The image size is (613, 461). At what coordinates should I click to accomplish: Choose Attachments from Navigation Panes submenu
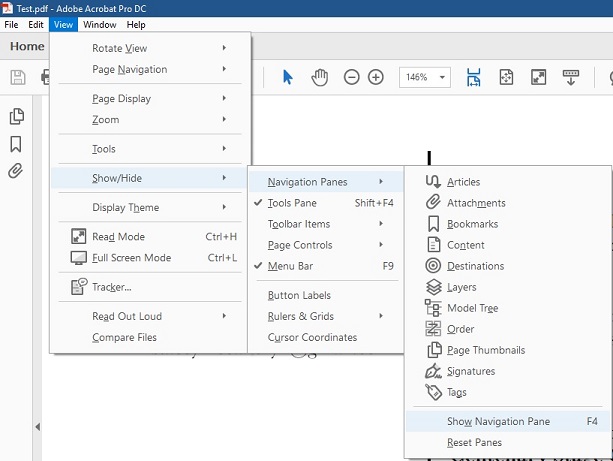coord(507,203)
